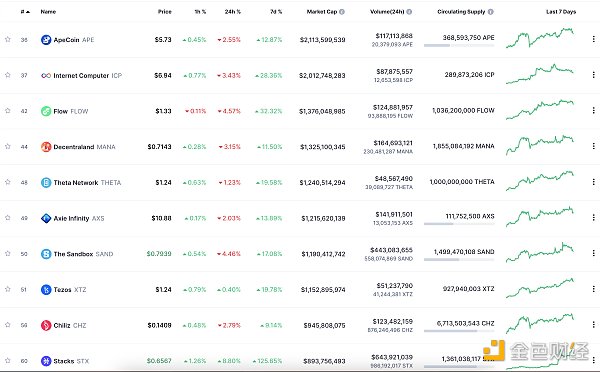Click the Volume(24h) info icon
Screen dimensions: 600x372
point(409,12)
